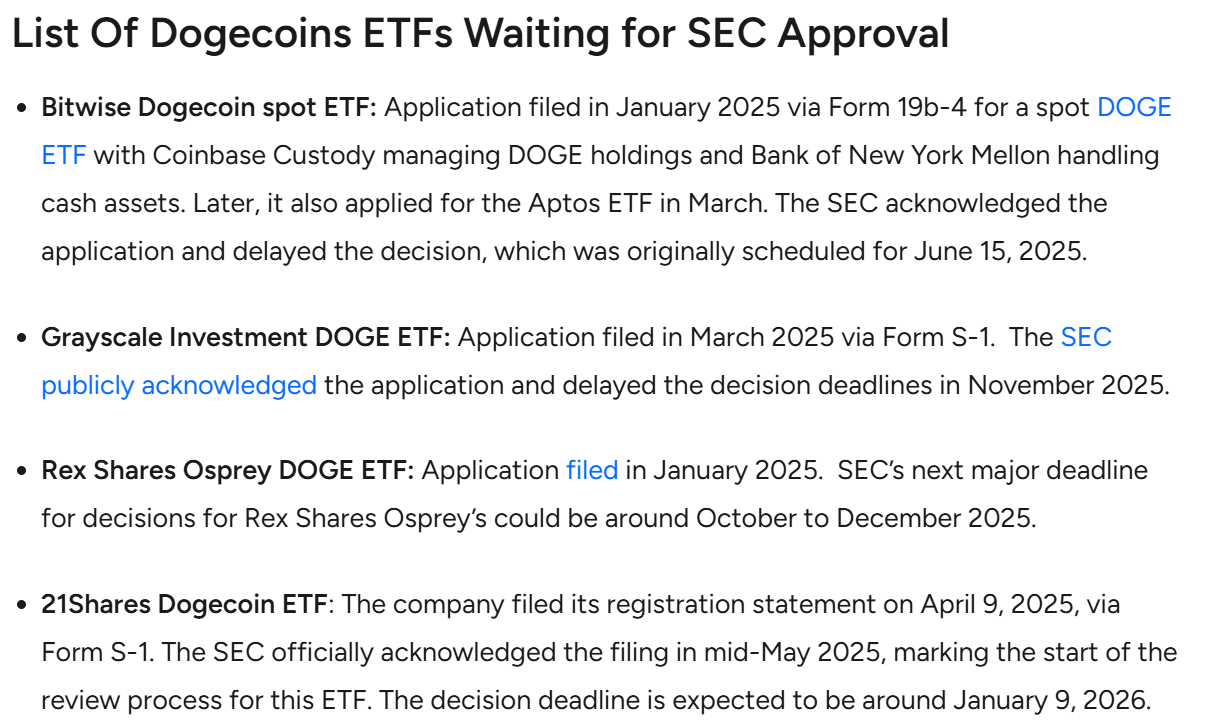This screenshot has width=1231, height=724.
Task: Click the "June 15, 2025" date text
Action: click(x=996, y=251)
